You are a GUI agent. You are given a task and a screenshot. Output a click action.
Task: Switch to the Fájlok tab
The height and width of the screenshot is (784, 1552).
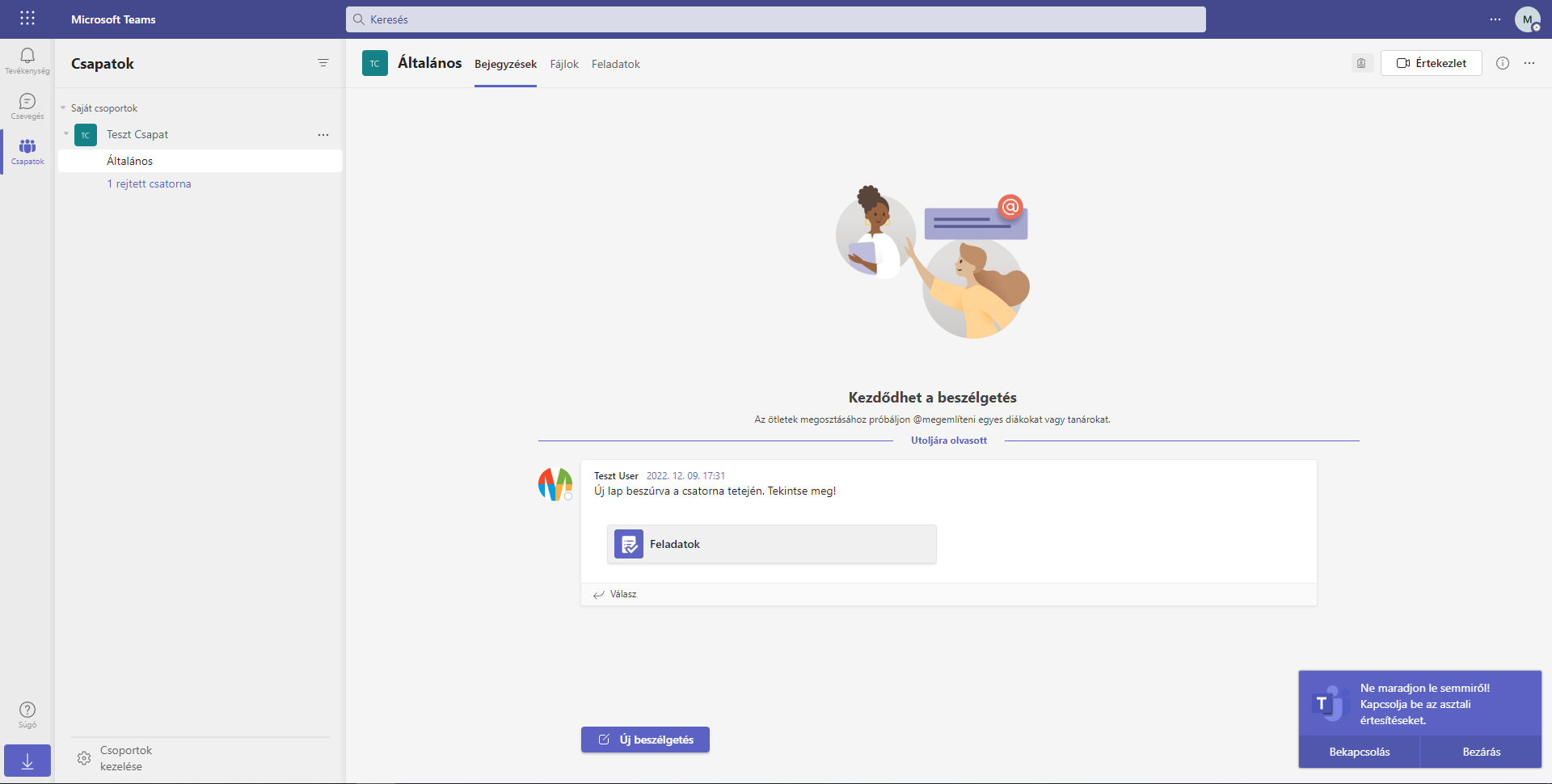[564, 64]
